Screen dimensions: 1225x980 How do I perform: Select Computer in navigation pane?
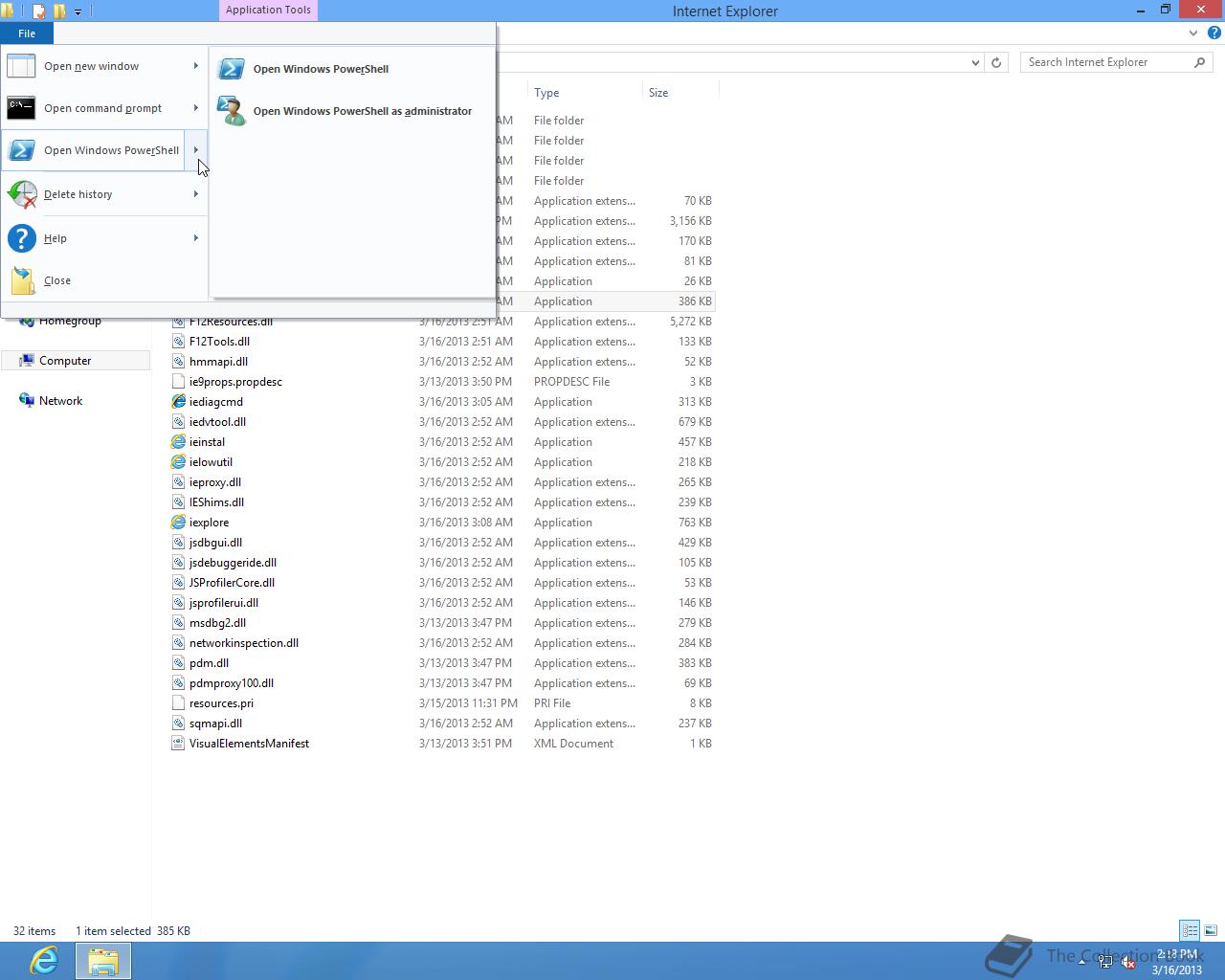click(x=65, y=361)
